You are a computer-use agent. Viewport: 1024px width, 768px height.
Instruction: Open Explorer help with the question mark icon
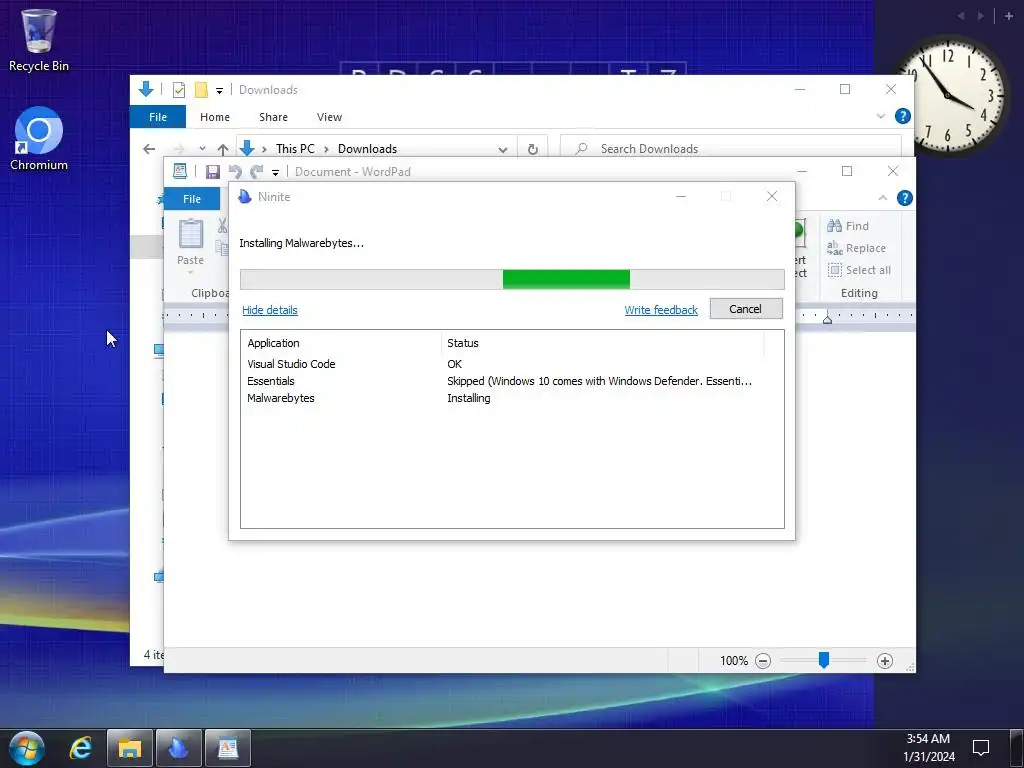tap(903, 116)
